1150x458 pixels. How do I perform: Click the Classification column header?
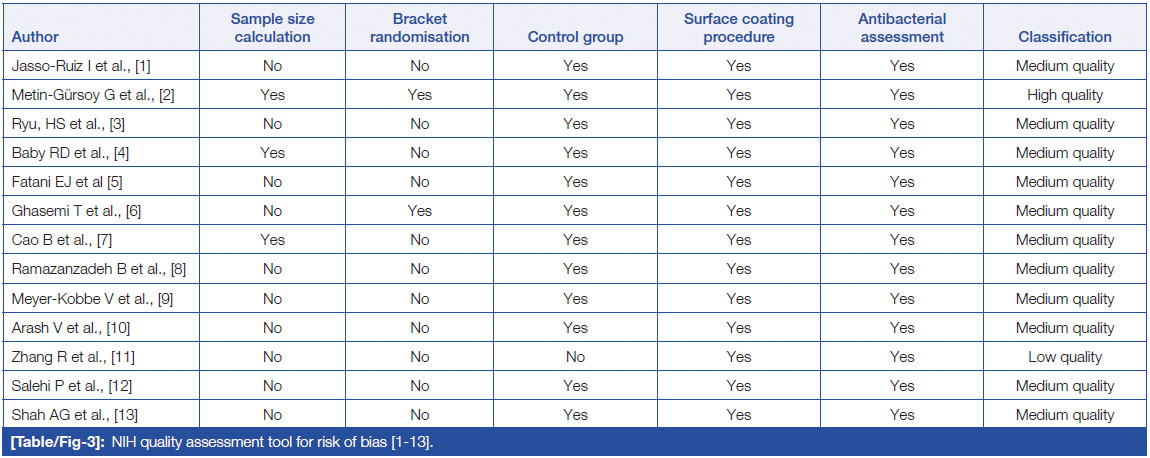pos(1064,37)
